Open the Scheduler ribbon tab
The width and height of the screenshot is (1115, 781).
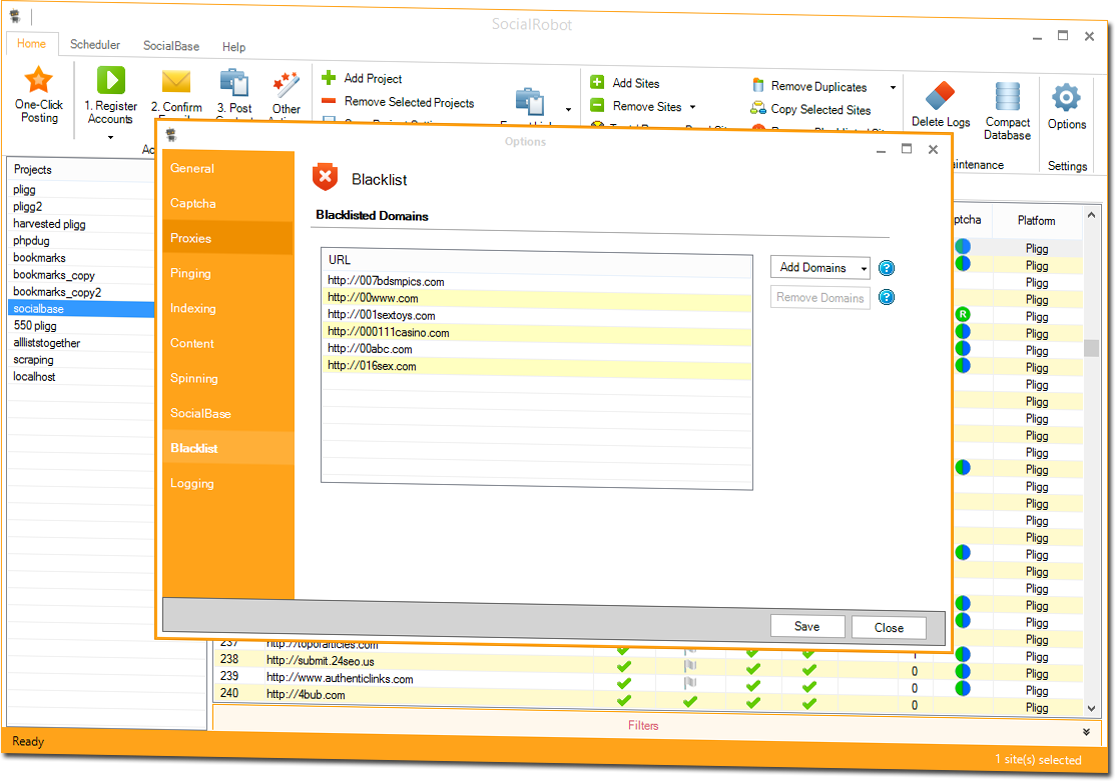95,44
